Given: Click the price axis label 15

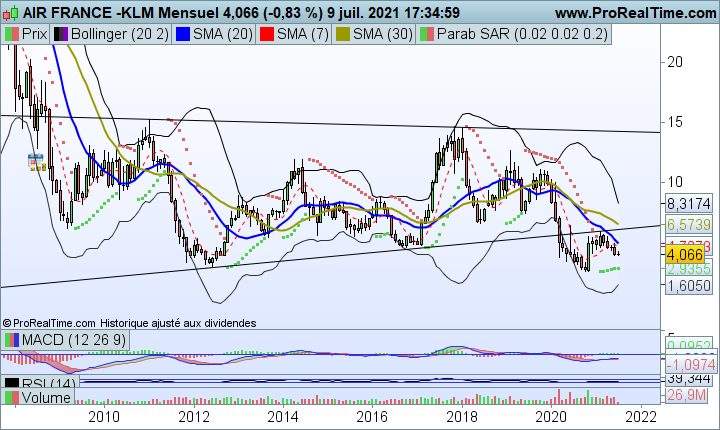Looking at the screenshot, I should click(x=675, y=122).
